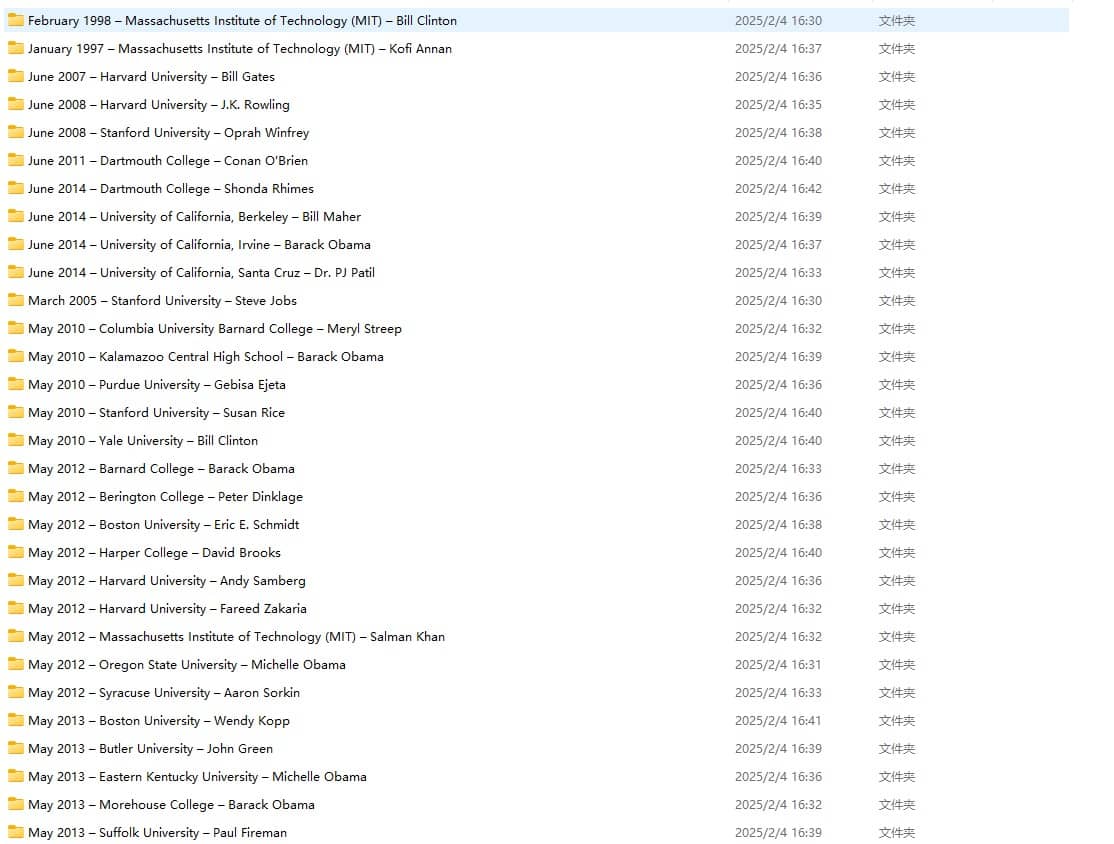Select 'June 2007 – Harvard University – Bill Gates'
1114x844 pixels.
tap(151, 77)
